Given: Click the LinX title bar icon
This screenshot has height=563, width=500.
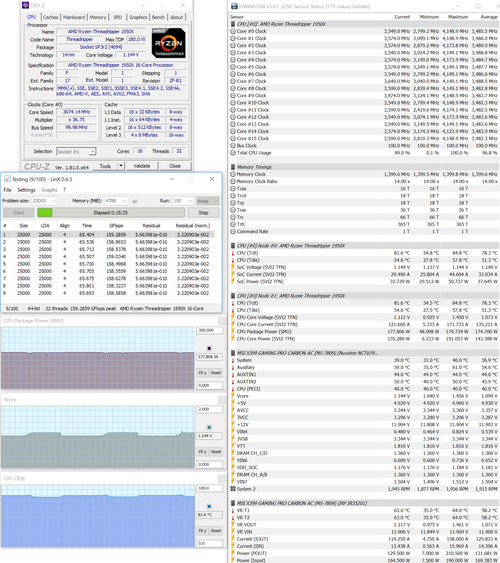Looking at the screenshot, I should (x=7, y=179).
